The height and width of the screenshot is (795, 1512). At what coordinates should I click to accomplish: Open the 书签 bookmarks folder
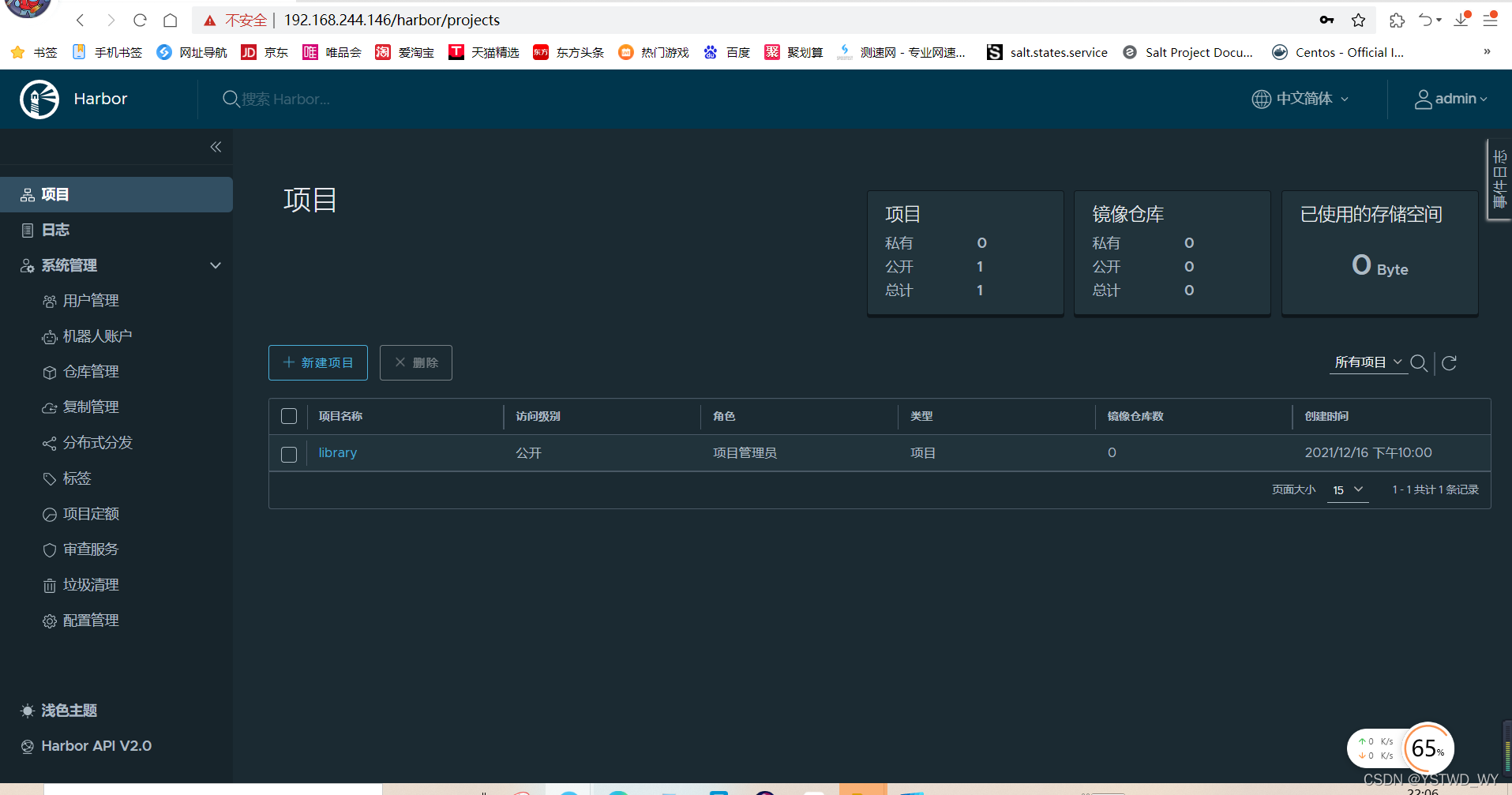coord(34,53)
